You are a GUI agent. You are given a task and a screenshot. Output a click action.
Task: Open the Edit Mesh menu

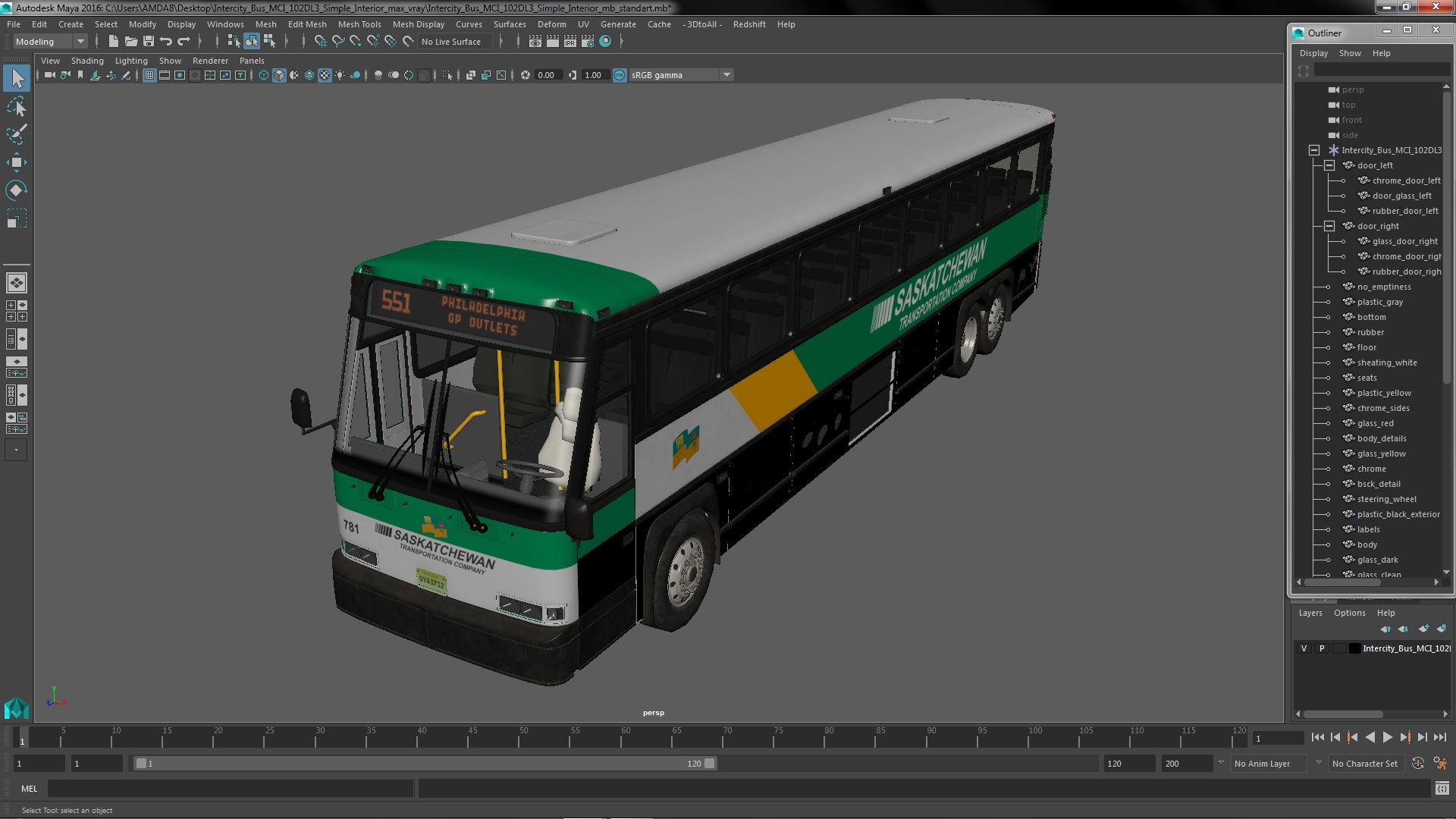307,24
